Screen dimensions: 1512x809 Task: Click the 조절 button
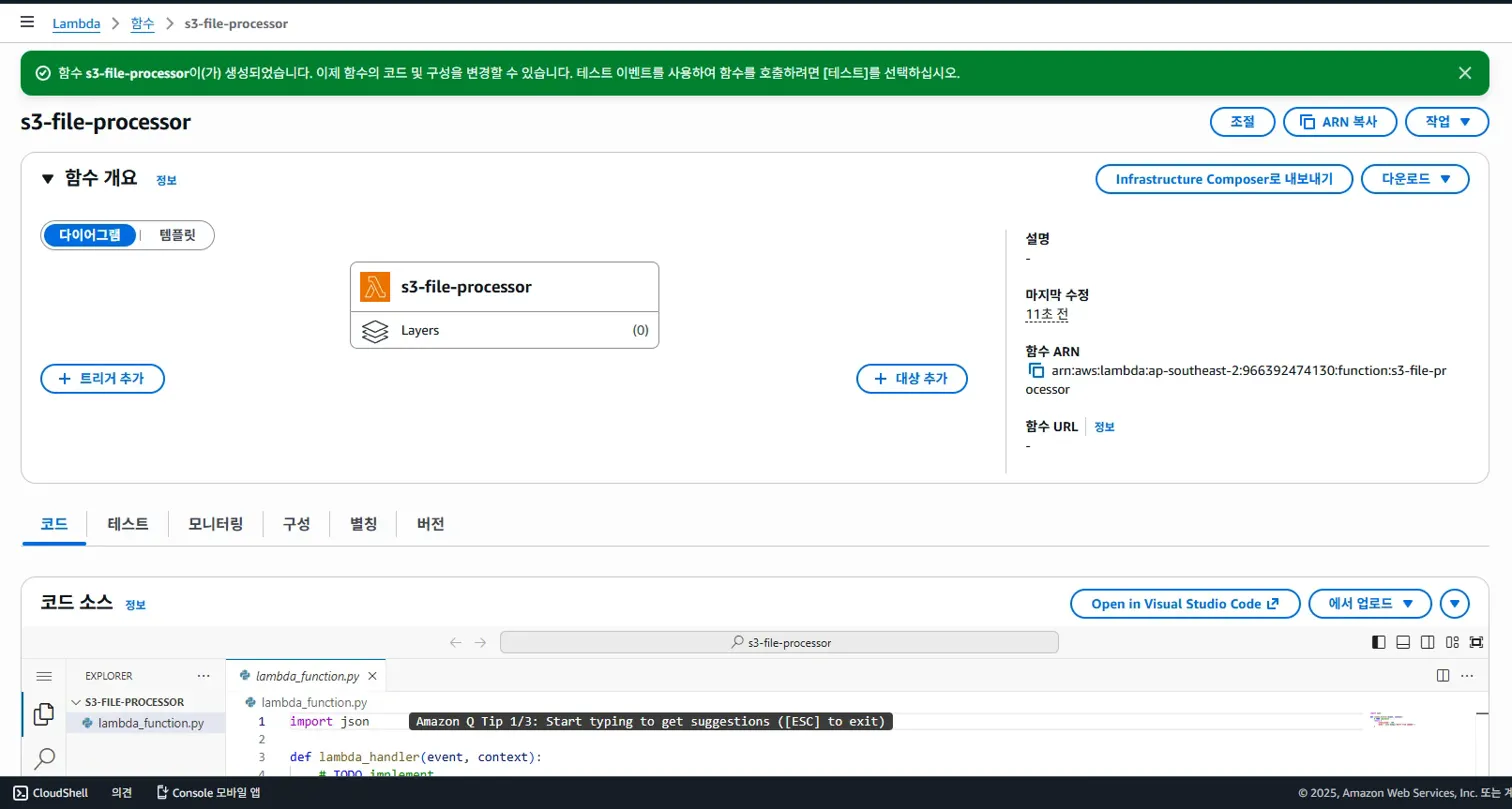click(1242, 122)
